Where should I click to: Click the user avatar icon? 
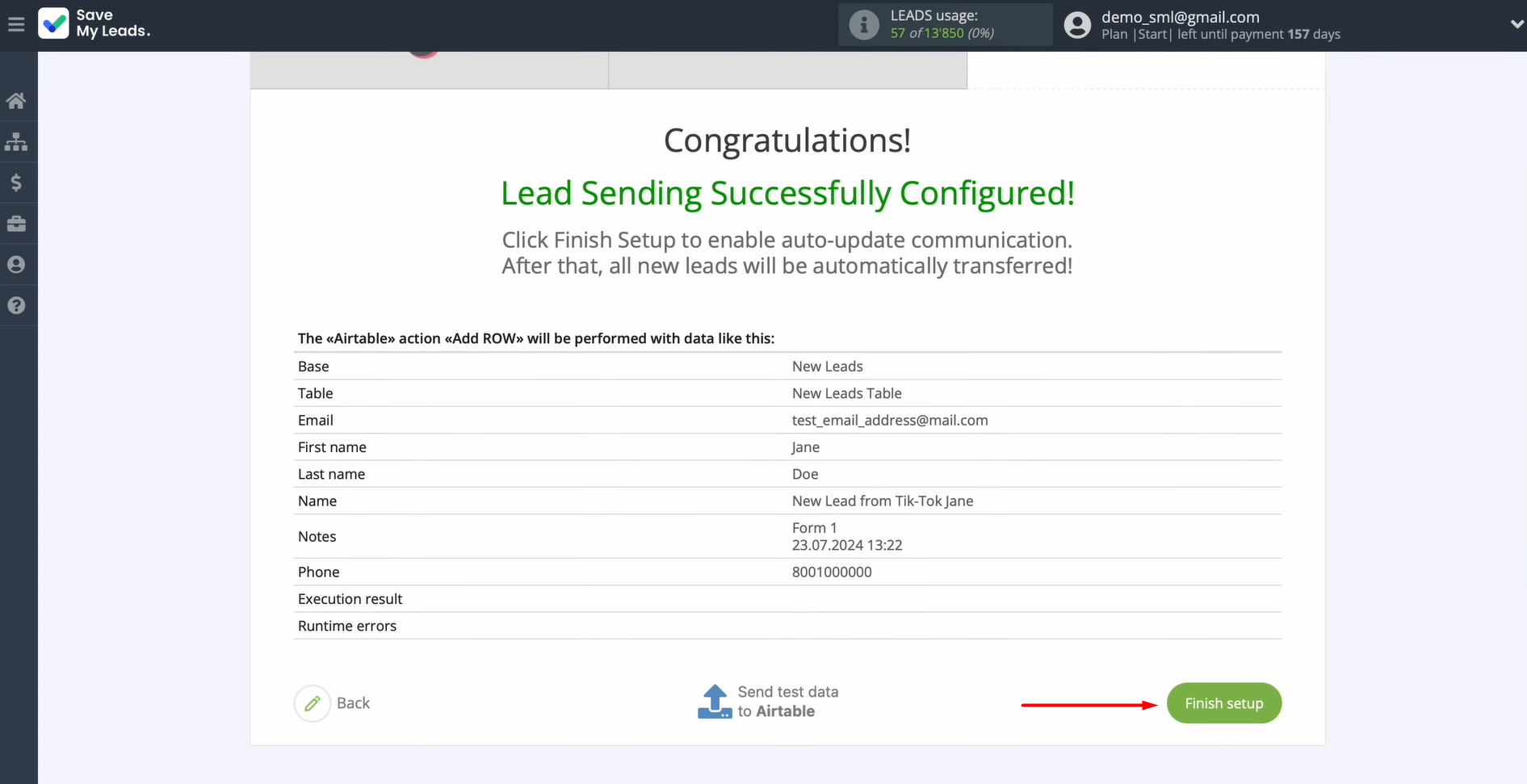tap(1077, 25)
